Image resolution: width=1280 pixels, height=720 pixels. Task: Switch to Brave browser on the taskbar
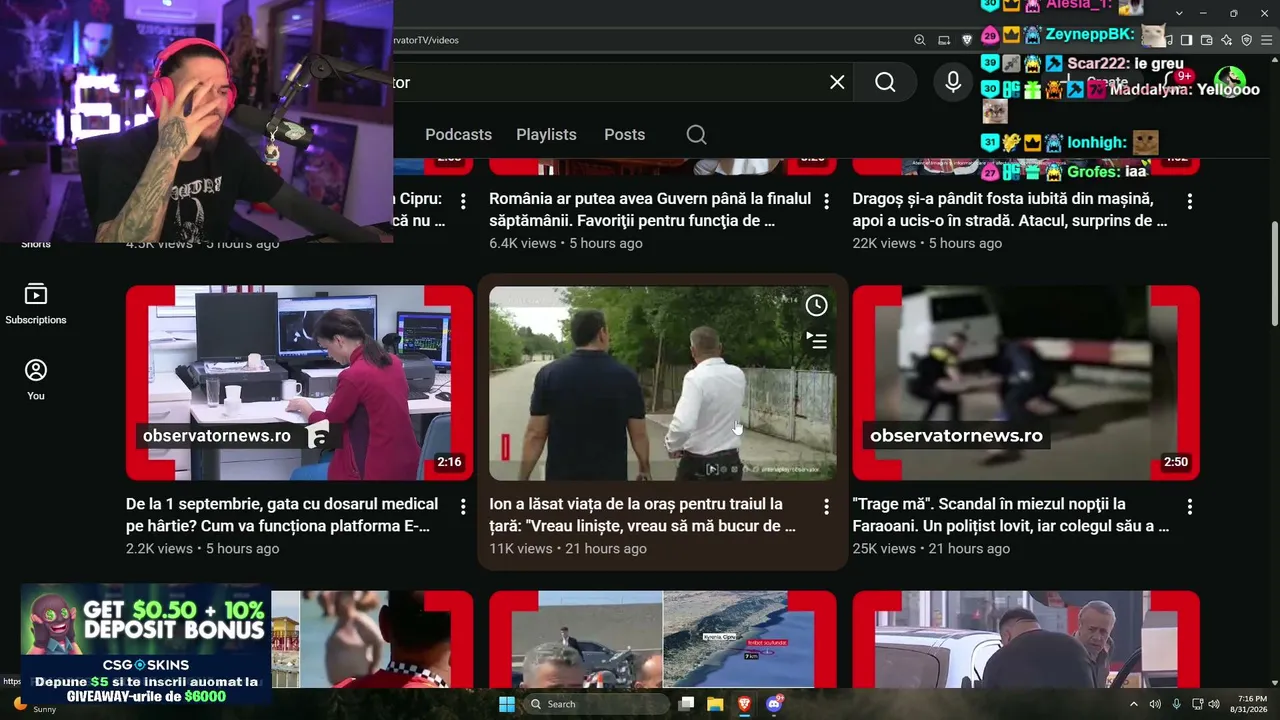[x=744, y=704]
